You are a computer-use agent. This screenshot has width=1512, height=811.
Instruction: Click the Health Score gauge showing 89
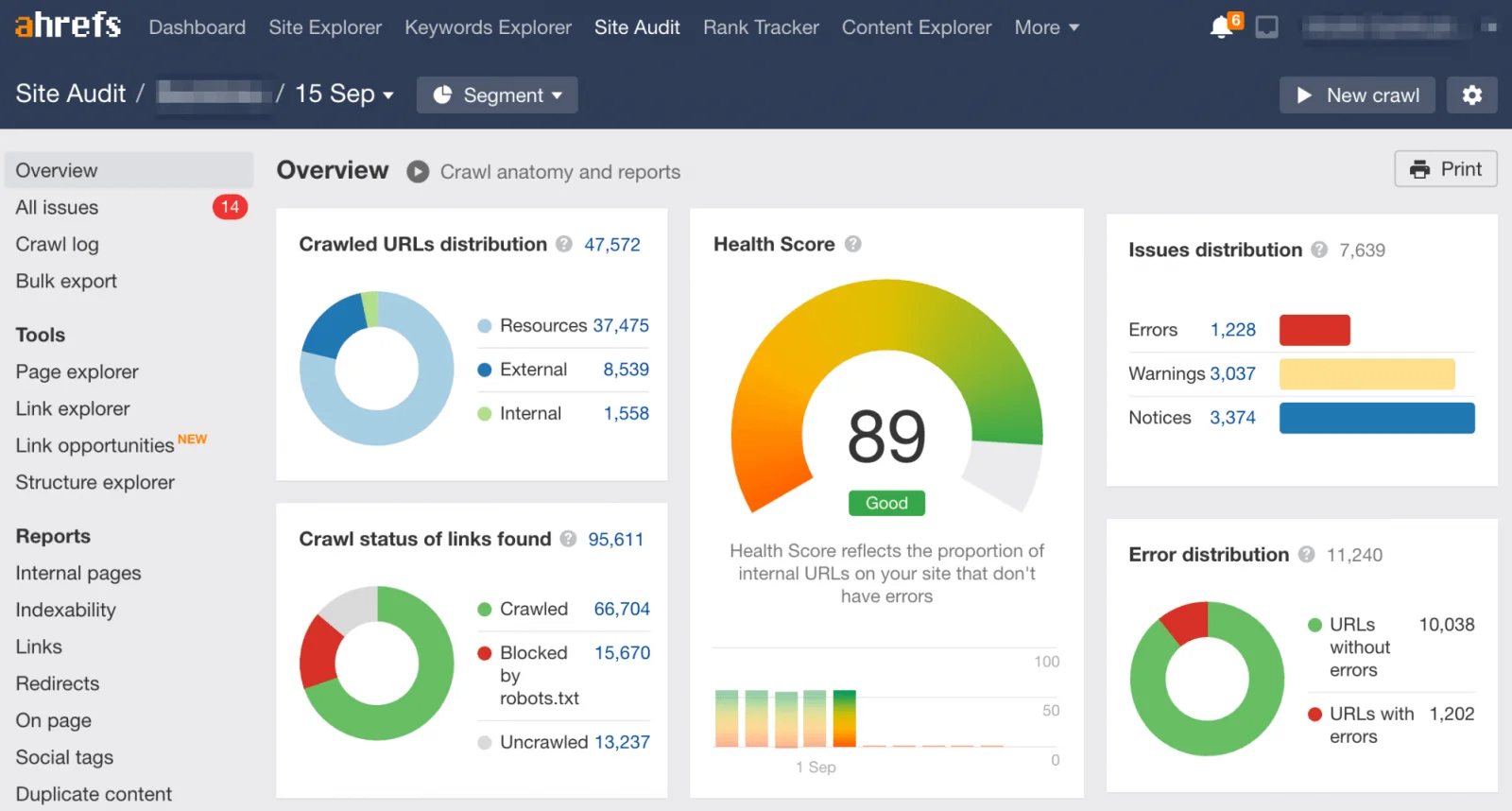pos(886,397)
